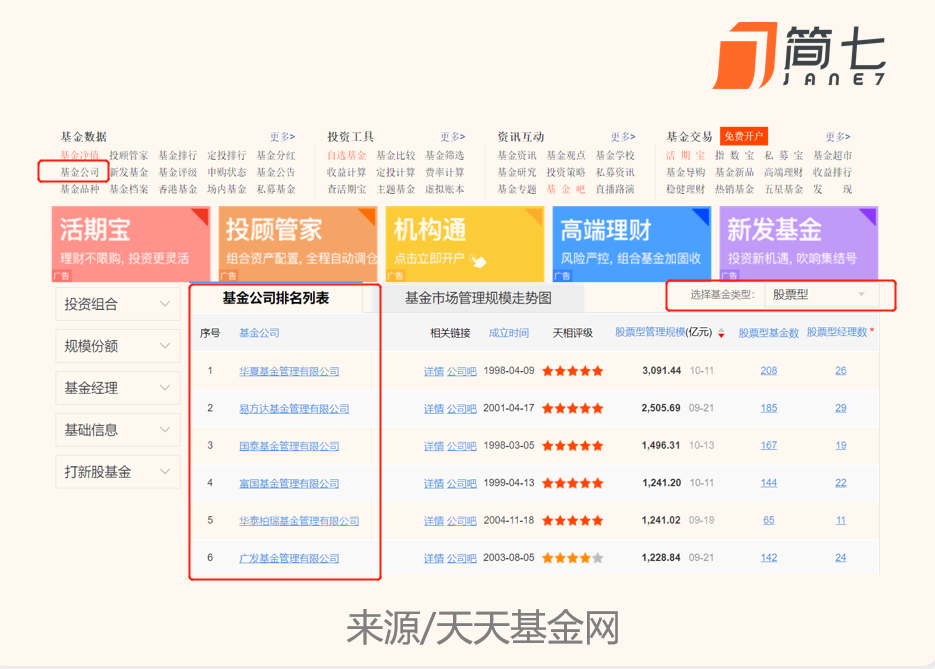Open the 基金公司 link under 基金数据
This screenshot has width=935, height=669.
(x=79, y=172)
